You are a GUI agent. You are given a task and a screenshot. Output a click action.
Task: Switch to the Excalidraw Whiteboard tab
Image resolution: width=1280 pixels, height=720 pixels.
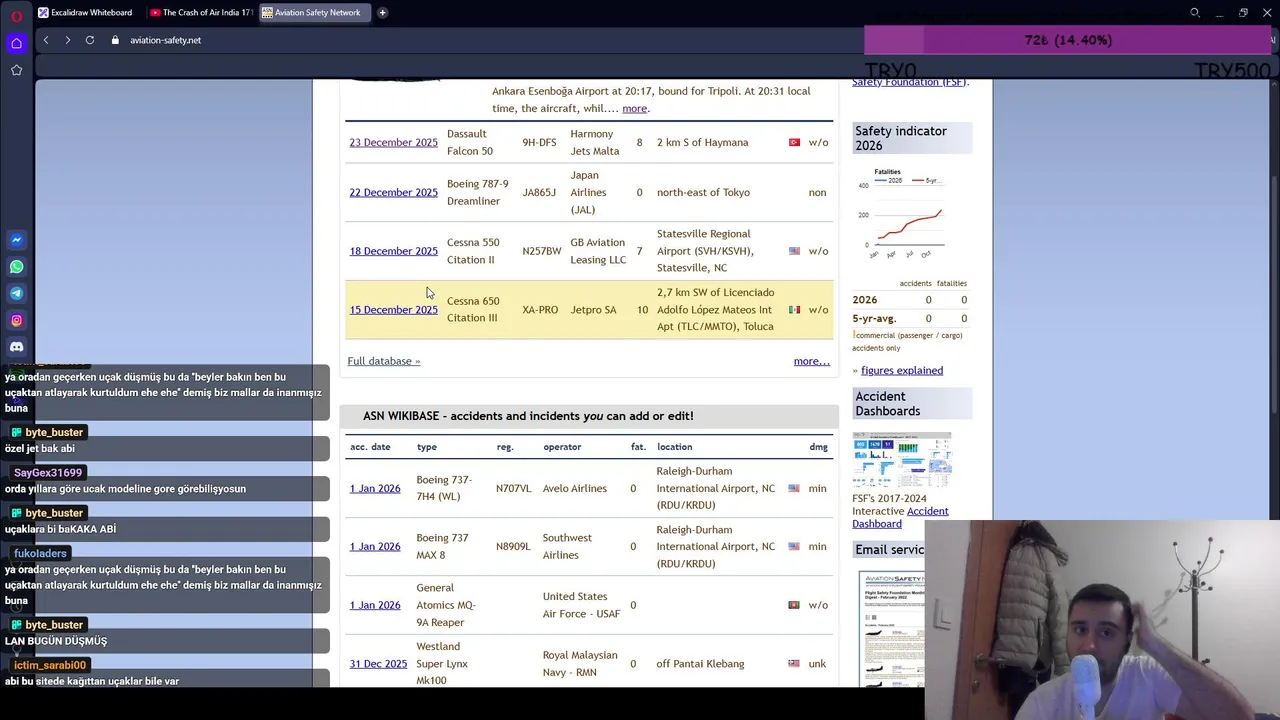[85, 13]
